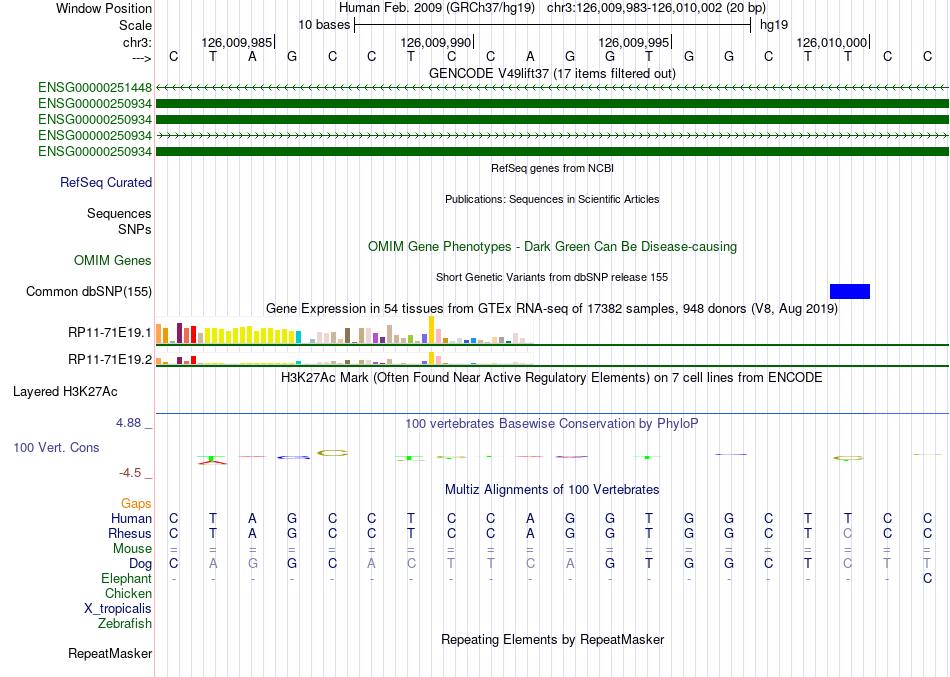Click the 100 Vert. Cons track label
Image resolution: width=950 pixels, height=677 pixels.
pyautogui.click(x=56, y=447)
